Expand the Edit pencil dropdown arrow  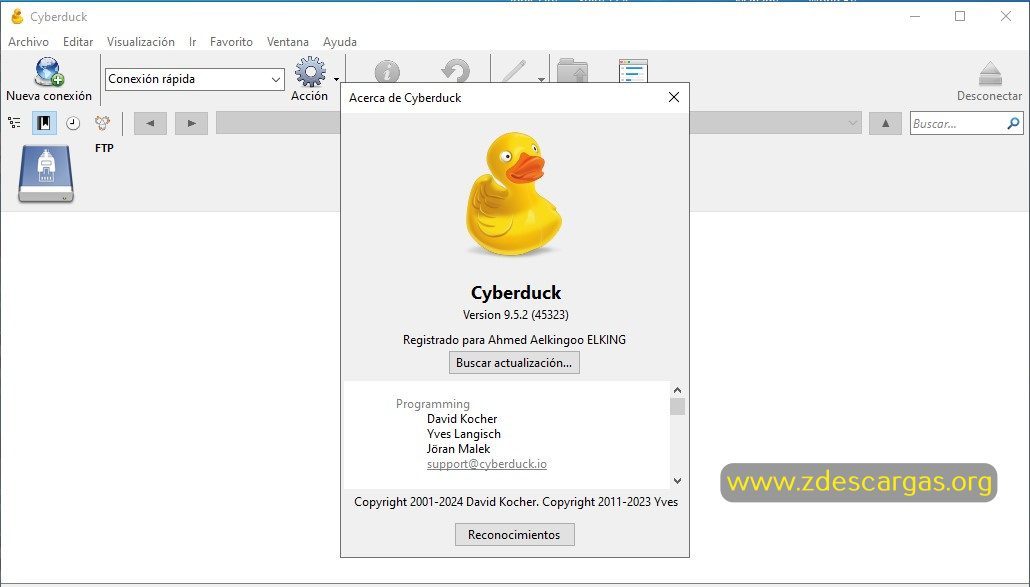tap(541, 79)
